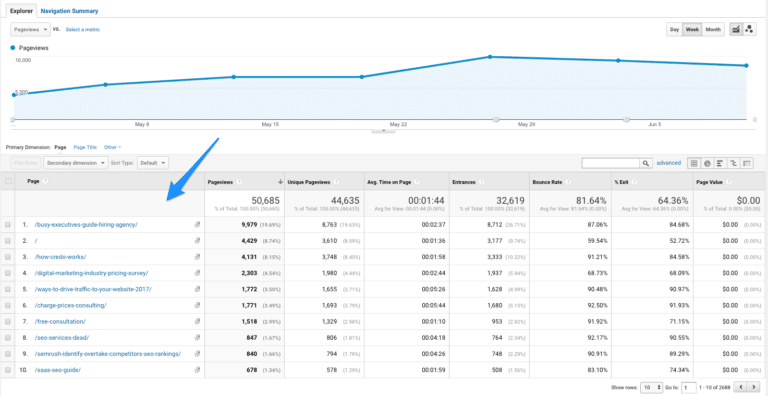Click the search magnifier icon in table filter
768x396 pixels.
(x=647, y=163)
